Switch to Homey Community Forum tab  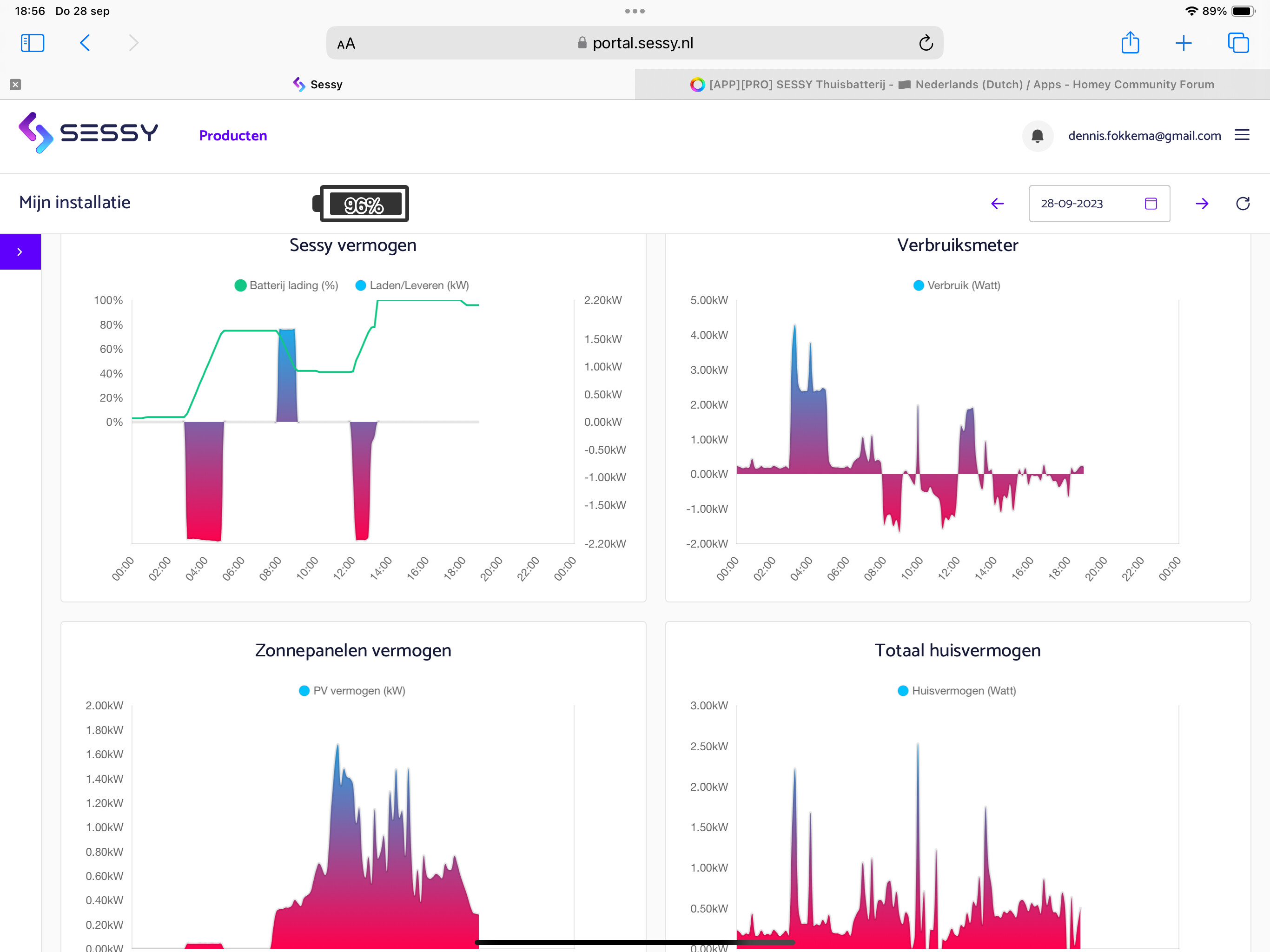952,85
